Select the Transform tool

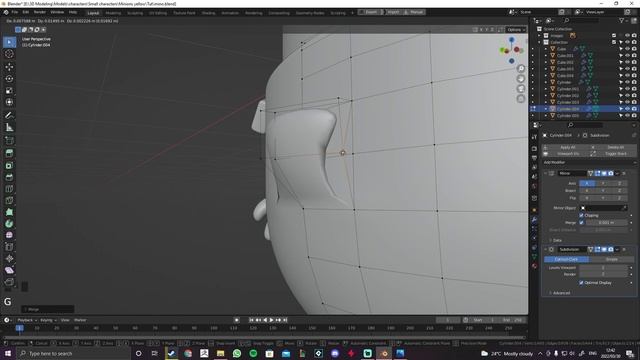click(x=9, y=102)
